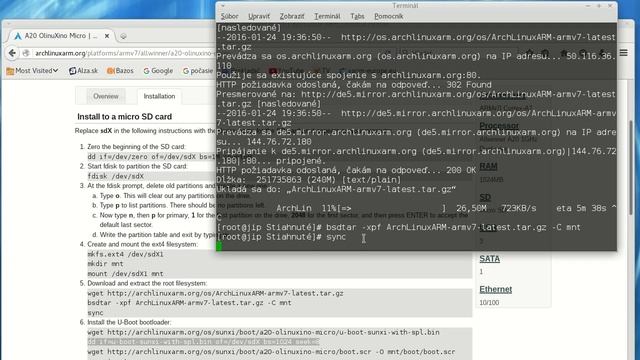Click the 'mount /dev/sdX1 mnt' command line
Image resolution: width=640 pixels, height=360 pixels.
(x=125, y=274)
